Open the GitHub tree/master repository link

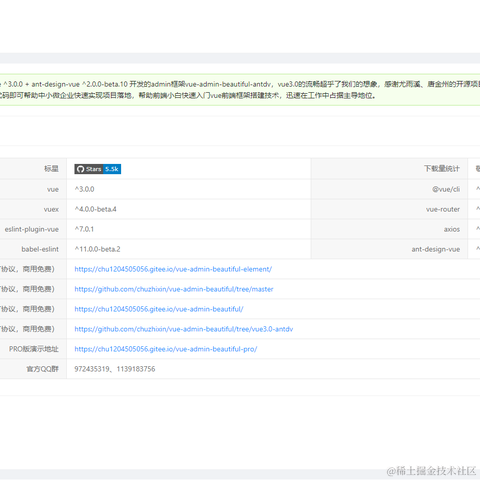click(x=174, y=289)
